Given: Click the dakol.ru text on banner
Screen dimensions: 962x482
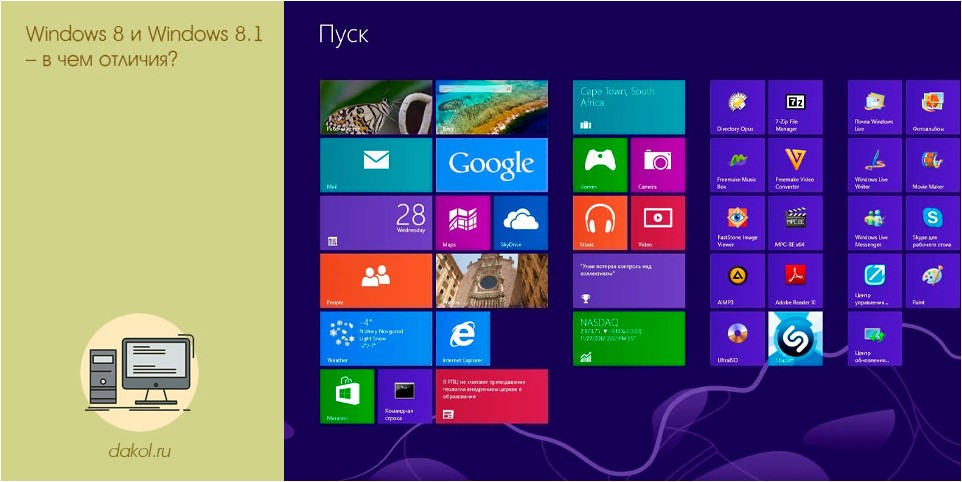Looking at the screenshot, I should pyautogui.click(x=140, y=452).
